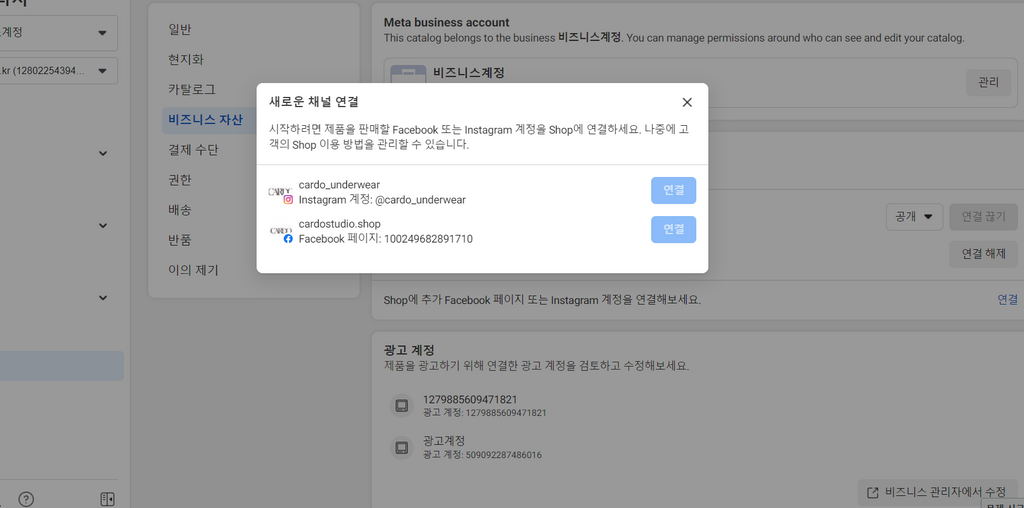
Task: Connect the cardo_underwear Instagram account
Action: pyautogui.click(x=673, y=191)
